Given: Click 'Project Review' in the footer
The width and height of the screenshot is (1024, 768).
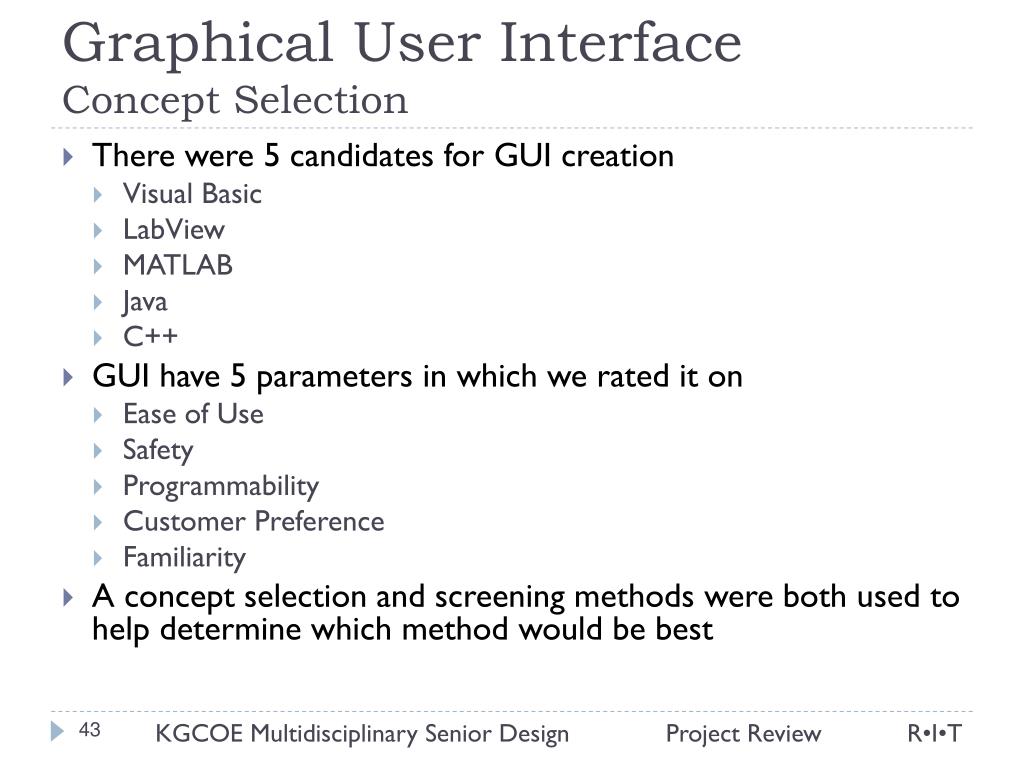Looking at the screenshot, I should point(743,734).
